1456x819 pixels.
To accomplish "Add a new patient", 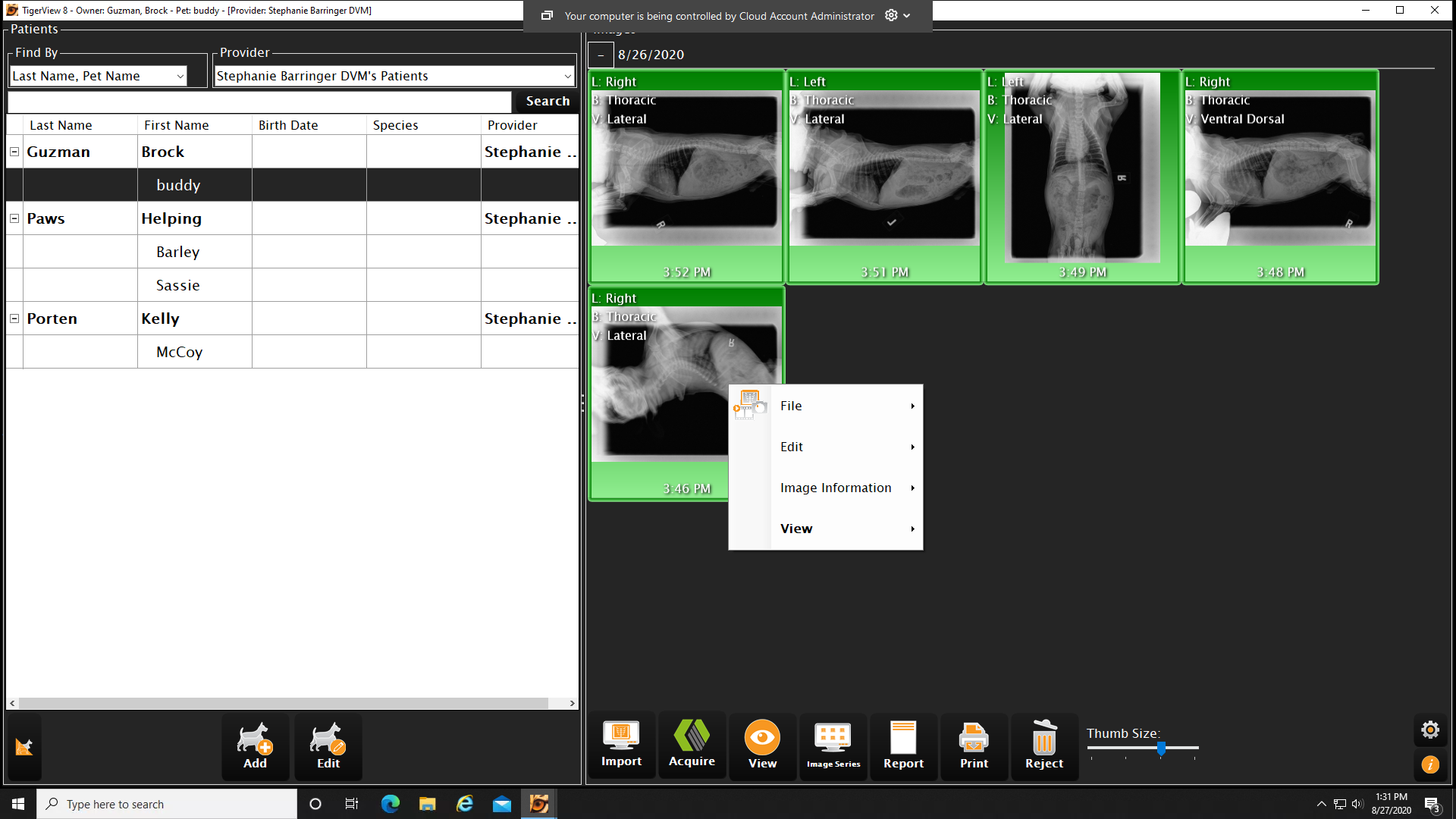I will [255, 746].
